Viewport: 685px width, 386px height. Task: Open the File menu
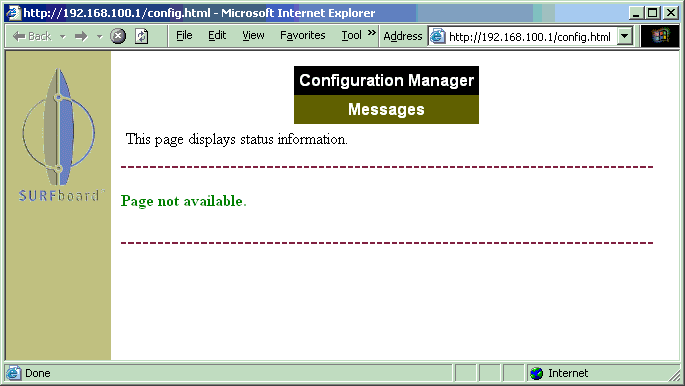coord(184,35)
